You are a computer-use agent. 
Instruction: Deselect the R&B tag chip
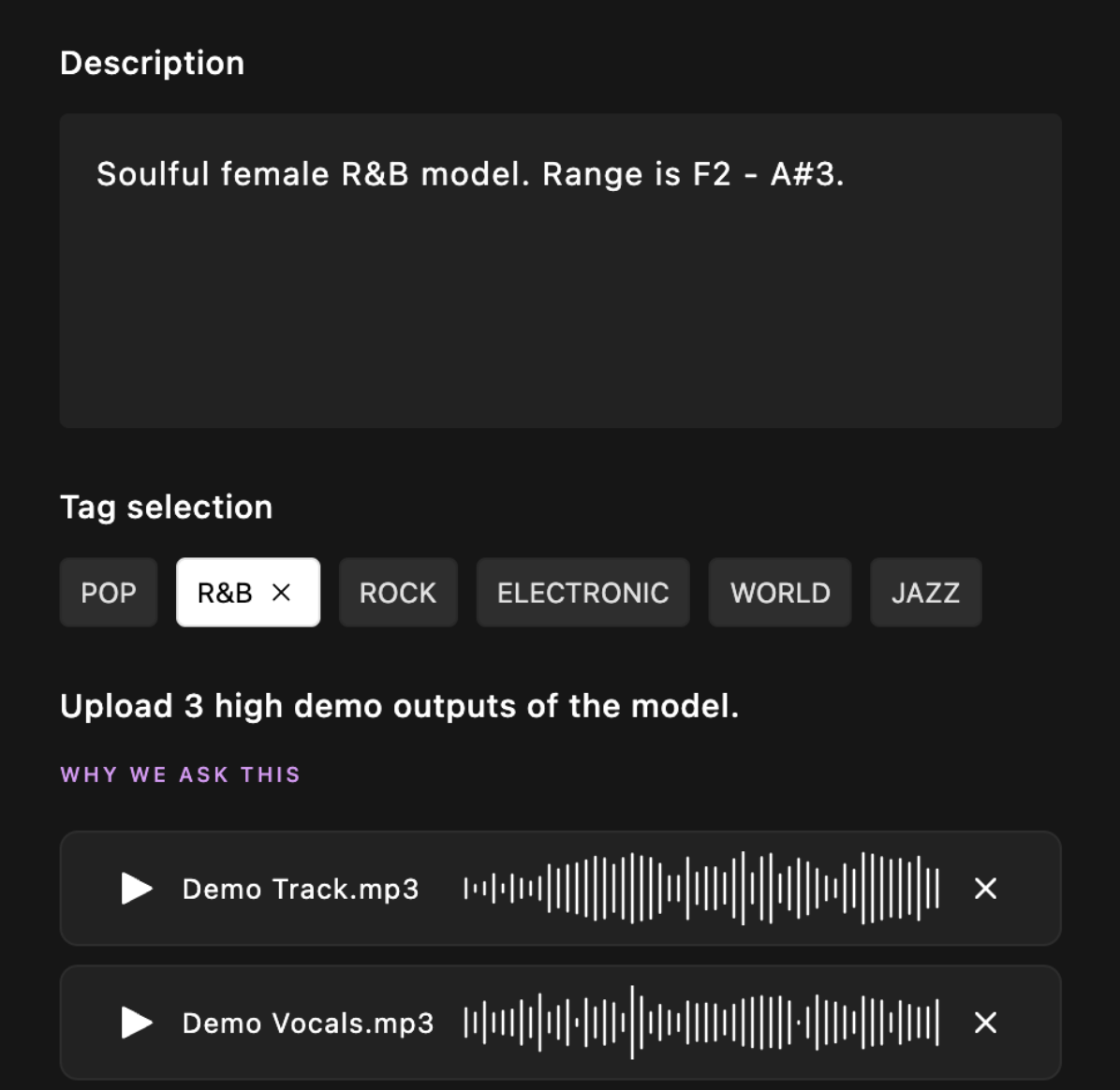pos(248,592)
